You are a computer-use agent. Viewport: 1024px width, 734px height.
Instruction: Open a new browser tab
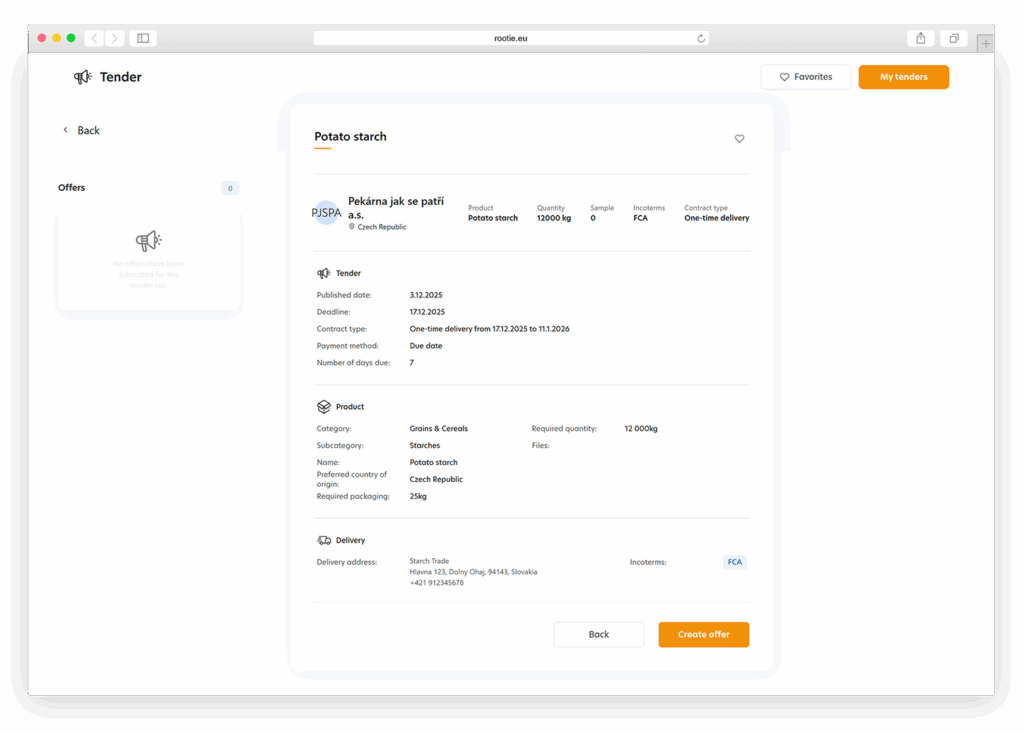coord(986,43)
